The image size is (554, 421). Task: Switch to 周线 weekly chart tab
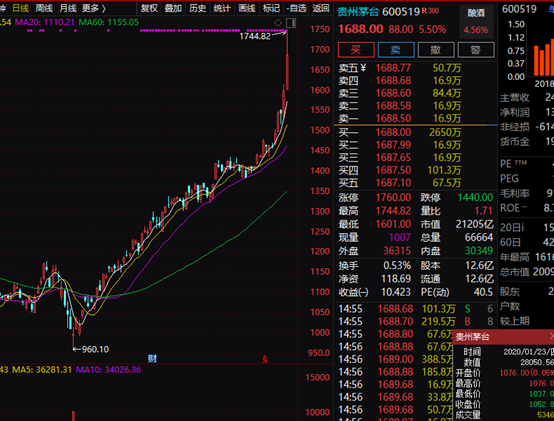click(44, 8)
